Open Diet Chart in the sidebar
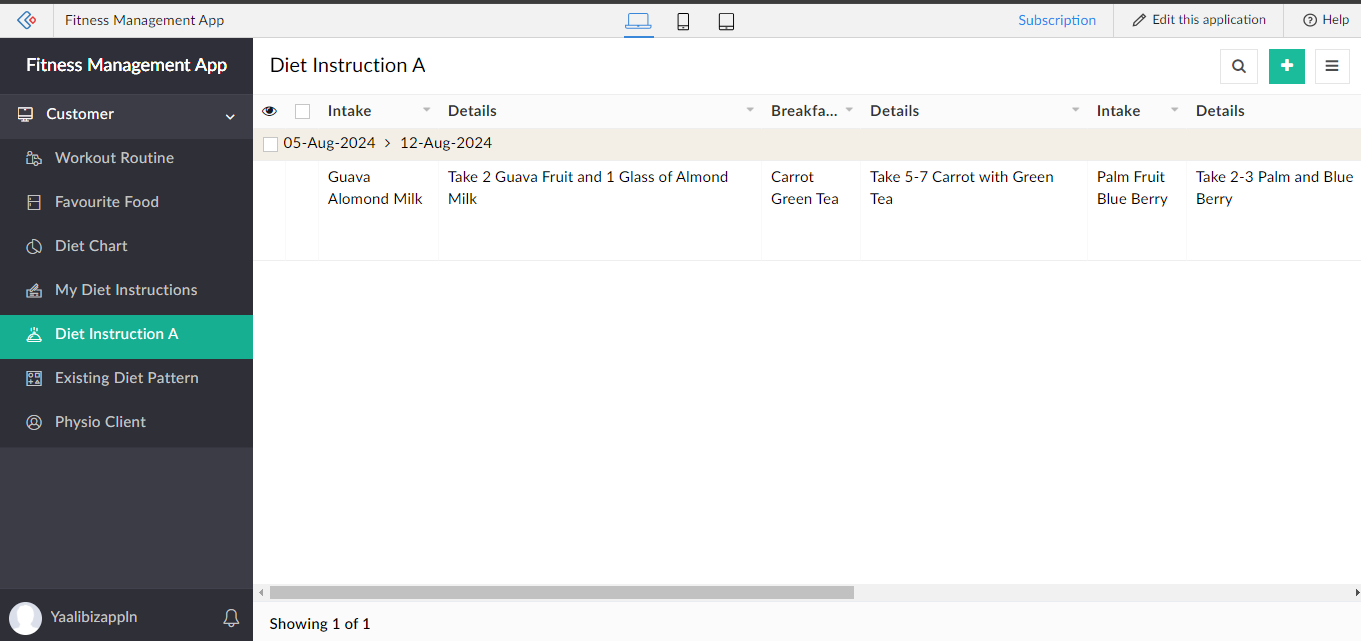 point(91,246)
